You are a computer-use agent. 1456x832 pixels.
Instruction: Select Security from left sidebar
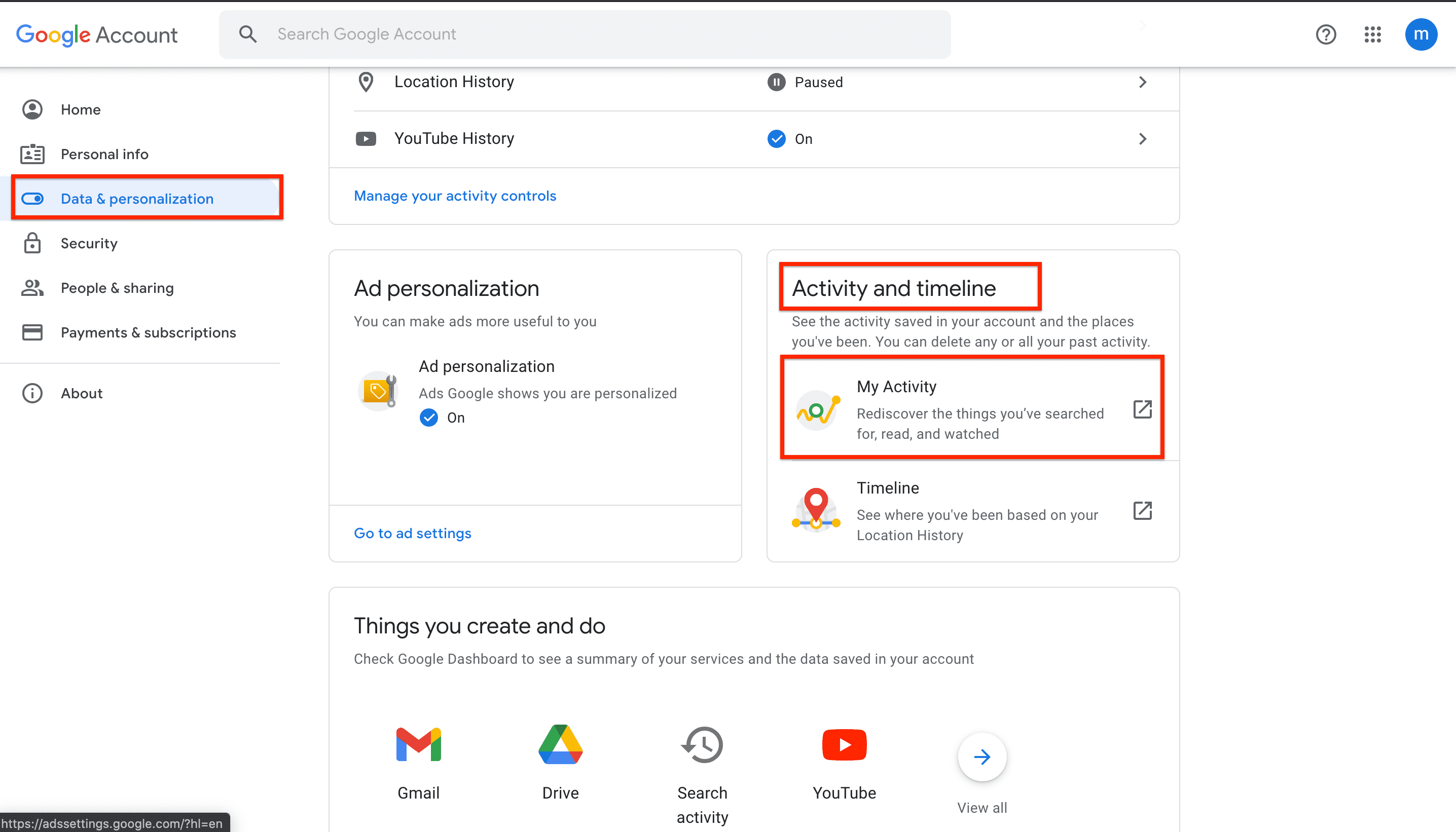[x=88, y=243]
